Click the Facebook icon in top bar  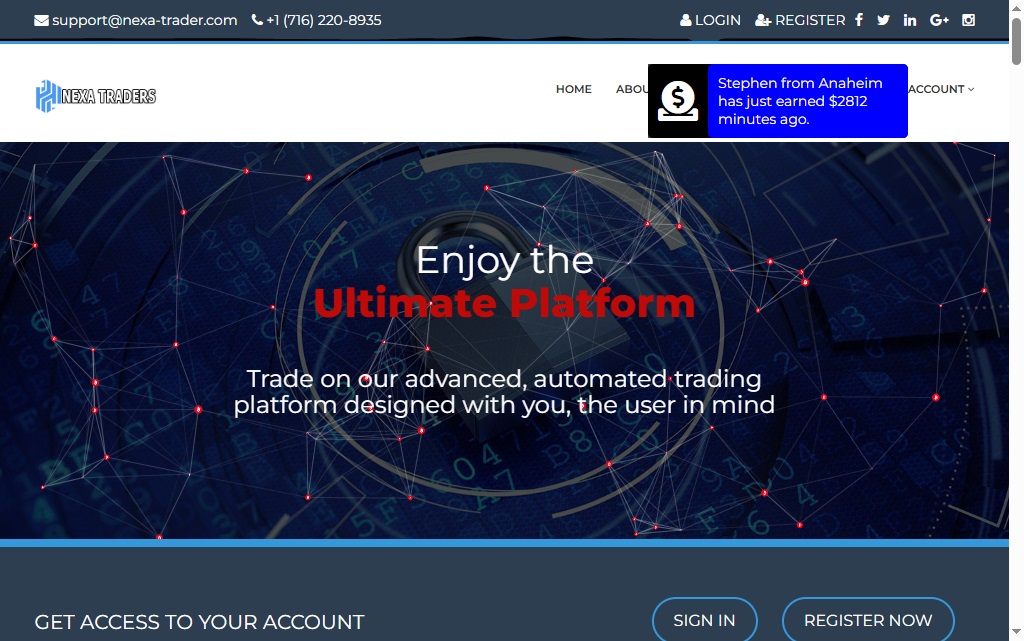[859, 20]
